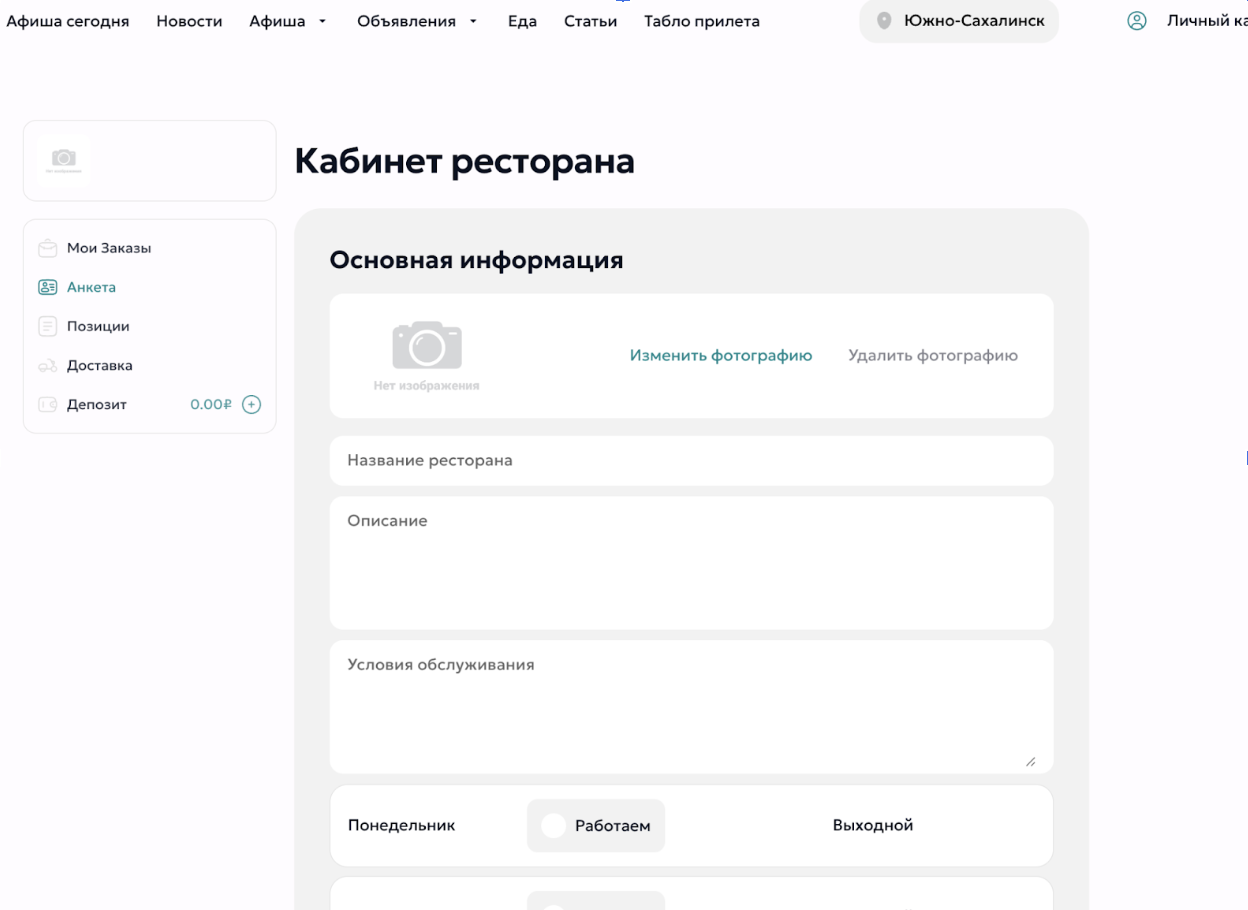Click the Название ресторана input field
Screen dimensions: 1248x910
pyautogui.click(x=691, y=461)
